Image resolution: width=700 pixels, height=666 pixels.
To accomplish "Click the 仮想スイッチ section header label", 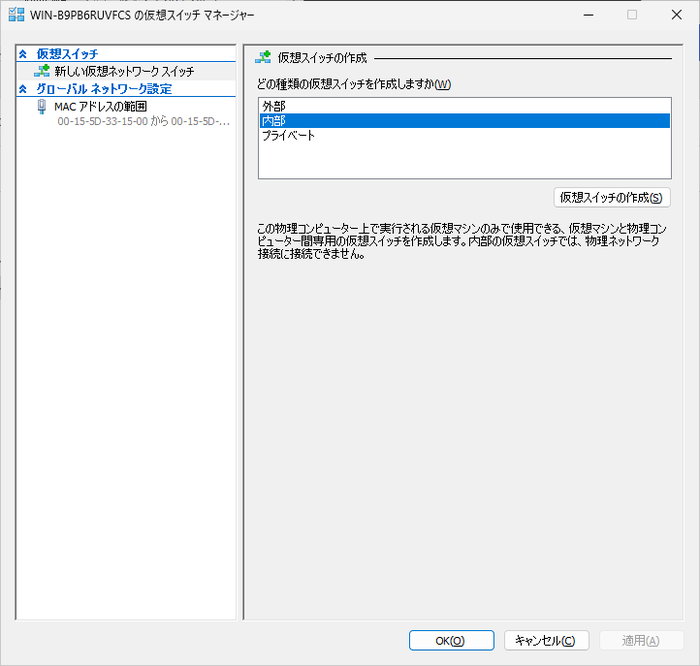I will 67,54.
